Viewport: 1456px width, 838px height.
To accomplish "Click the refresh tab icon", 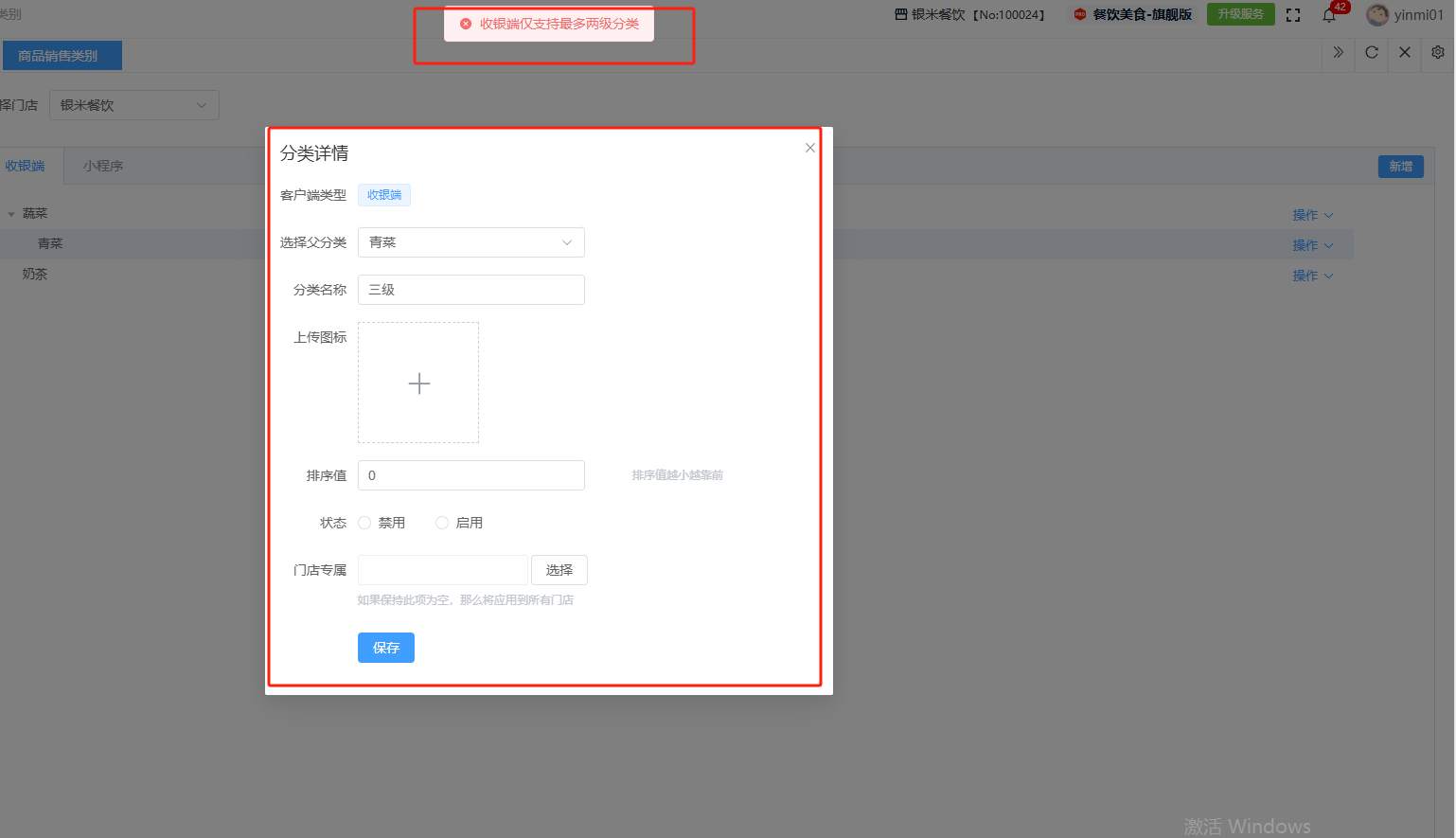I will pos(1372,53).
